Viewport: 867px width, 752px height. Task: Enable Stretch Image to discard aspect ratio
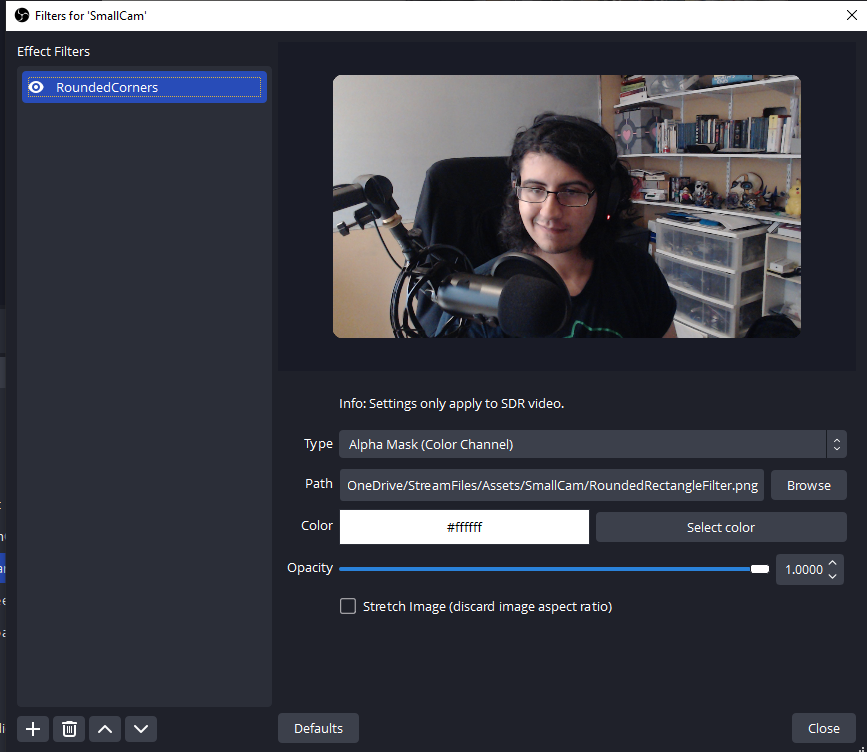click(x=347, y=605)
